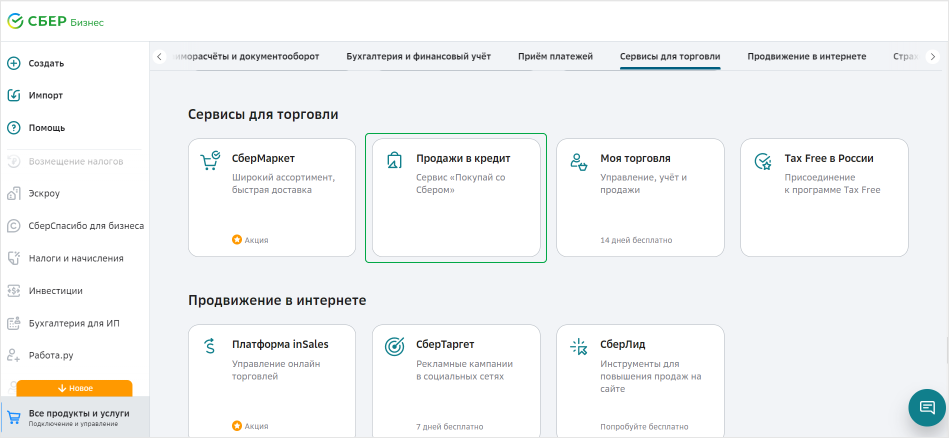The image size is (949, 438).
Task: Click the Моя торговля icon
Action: tap(579, 161)
